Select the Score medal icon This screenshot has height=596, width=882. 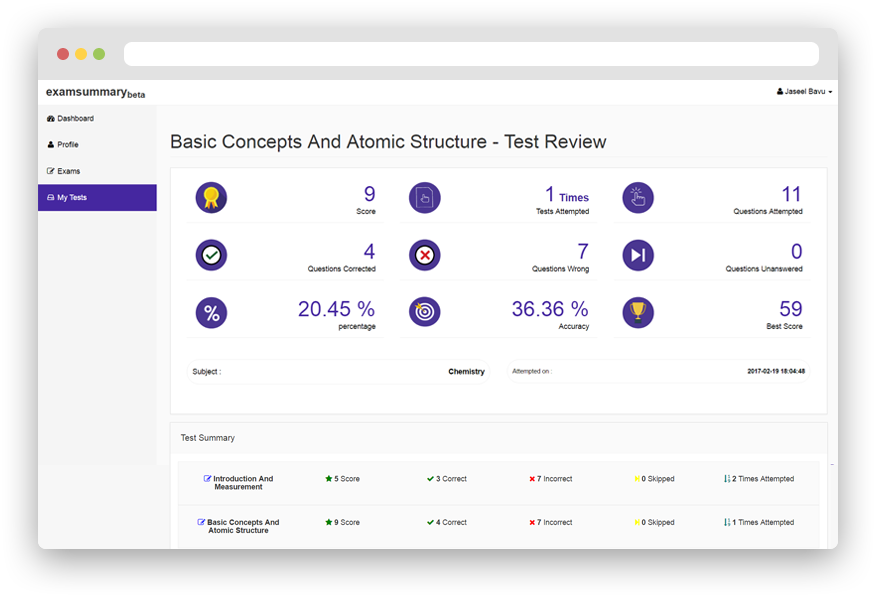click(211, 198)
